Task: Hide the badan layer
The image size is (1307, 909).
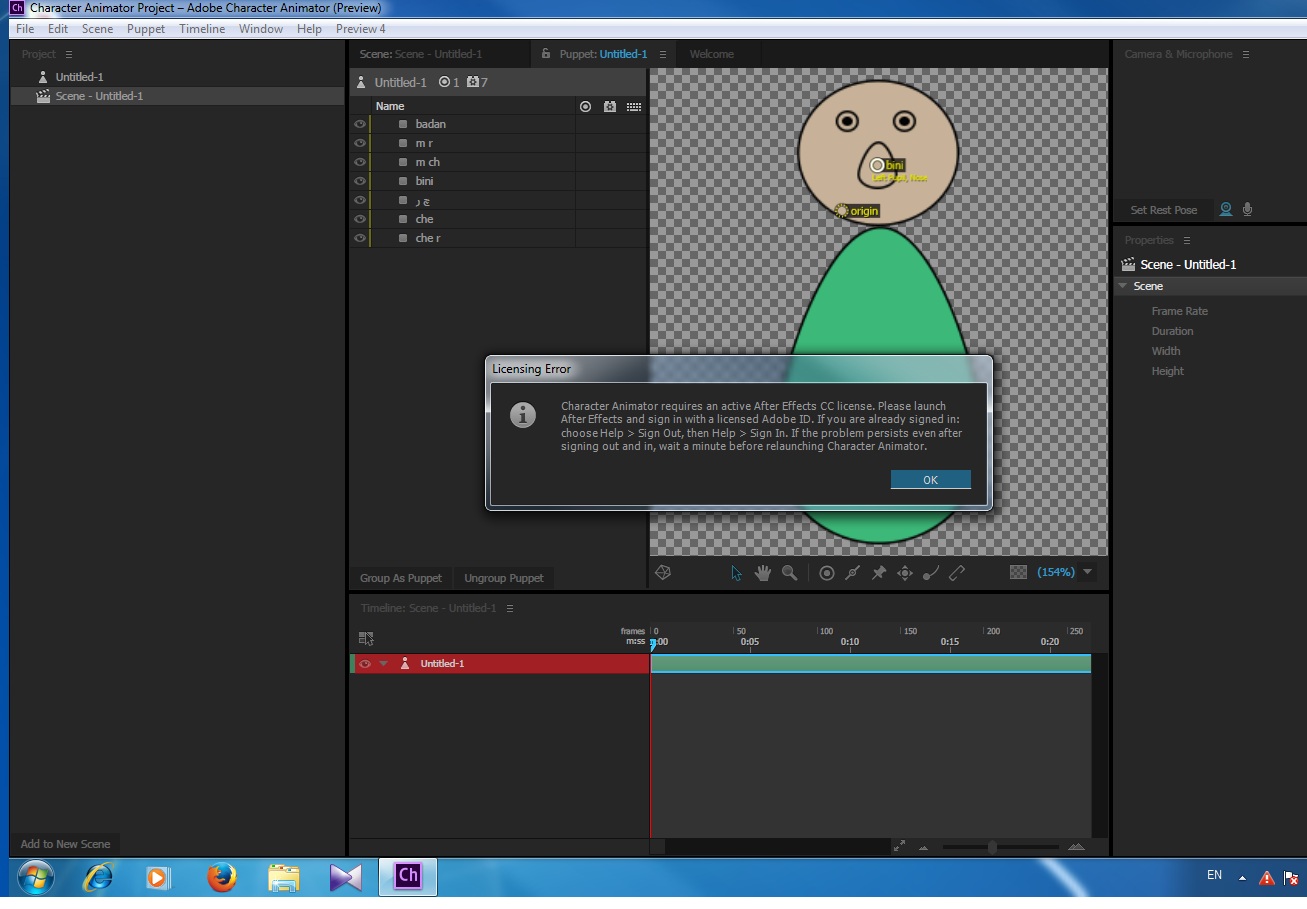Action: [359, 124]
